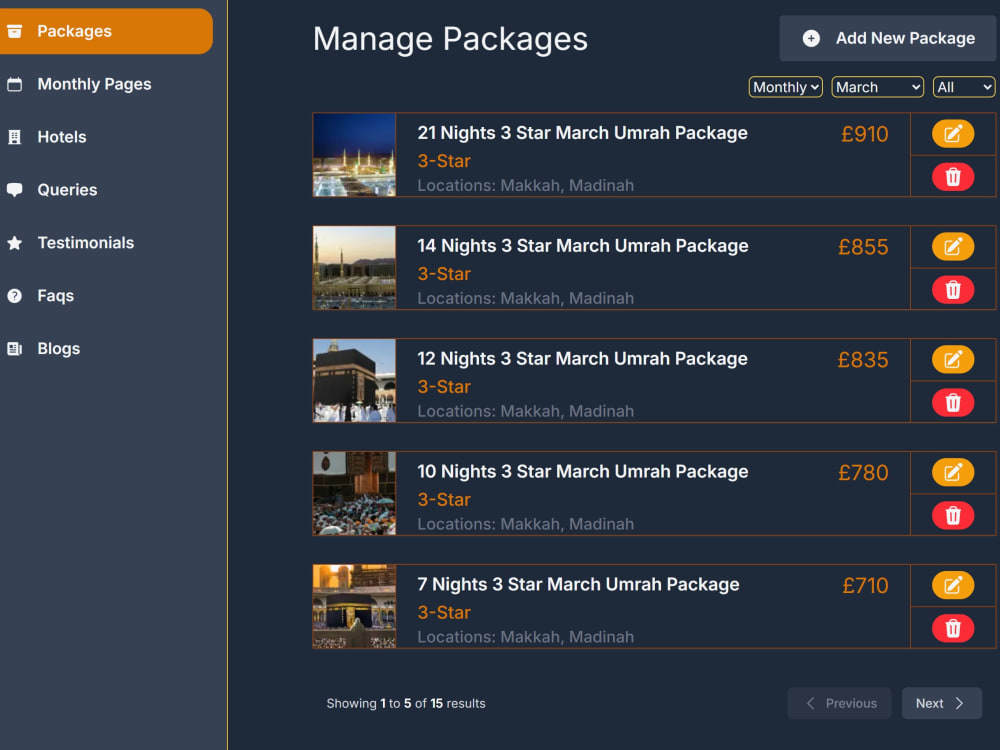Click the Add New Package button
1000x750 pixels.
pyautogui.click(x=887, y=38)
